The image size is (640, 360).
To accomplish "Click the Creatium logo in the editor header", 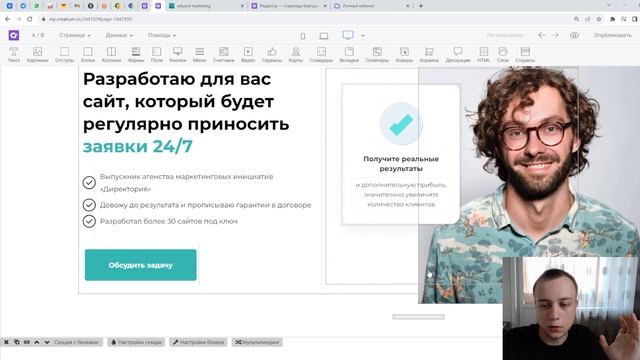I will coord(14,36).
